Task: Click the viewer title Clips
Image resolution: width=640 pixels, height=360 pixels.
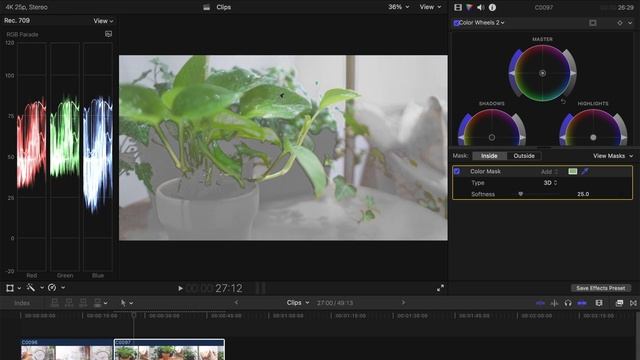Action: [x=224, y=7]
